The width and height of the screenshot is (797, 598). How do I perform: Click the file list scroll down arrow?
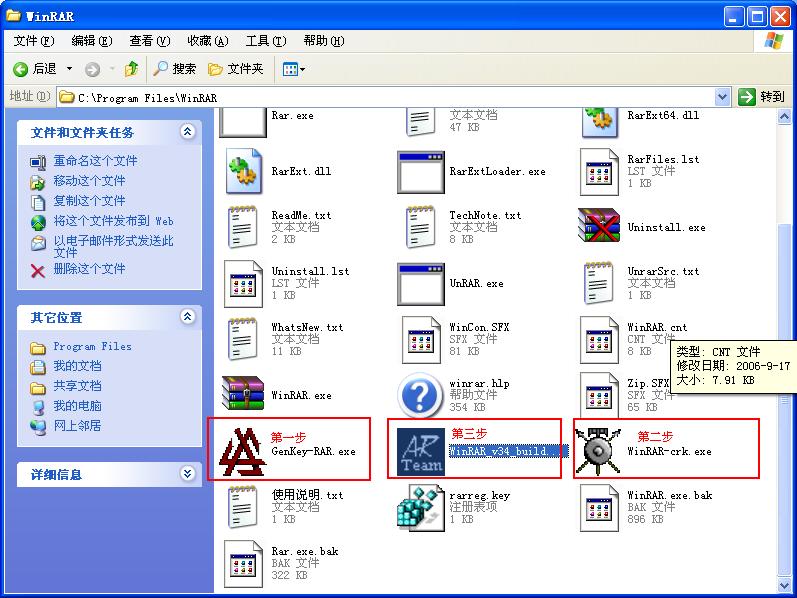point(784,585)
